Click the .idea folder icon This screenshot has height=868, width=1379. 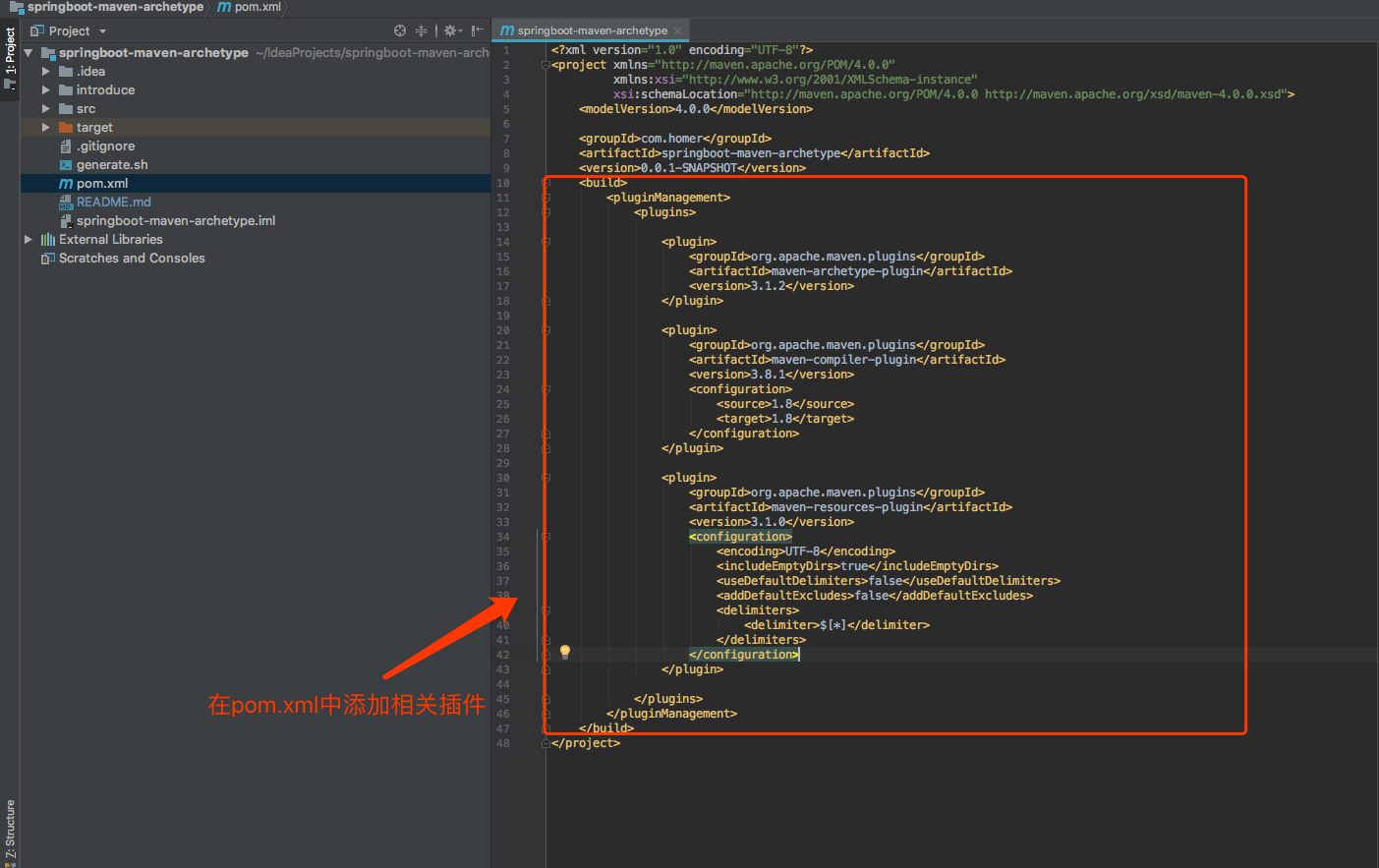click(66, 72)
